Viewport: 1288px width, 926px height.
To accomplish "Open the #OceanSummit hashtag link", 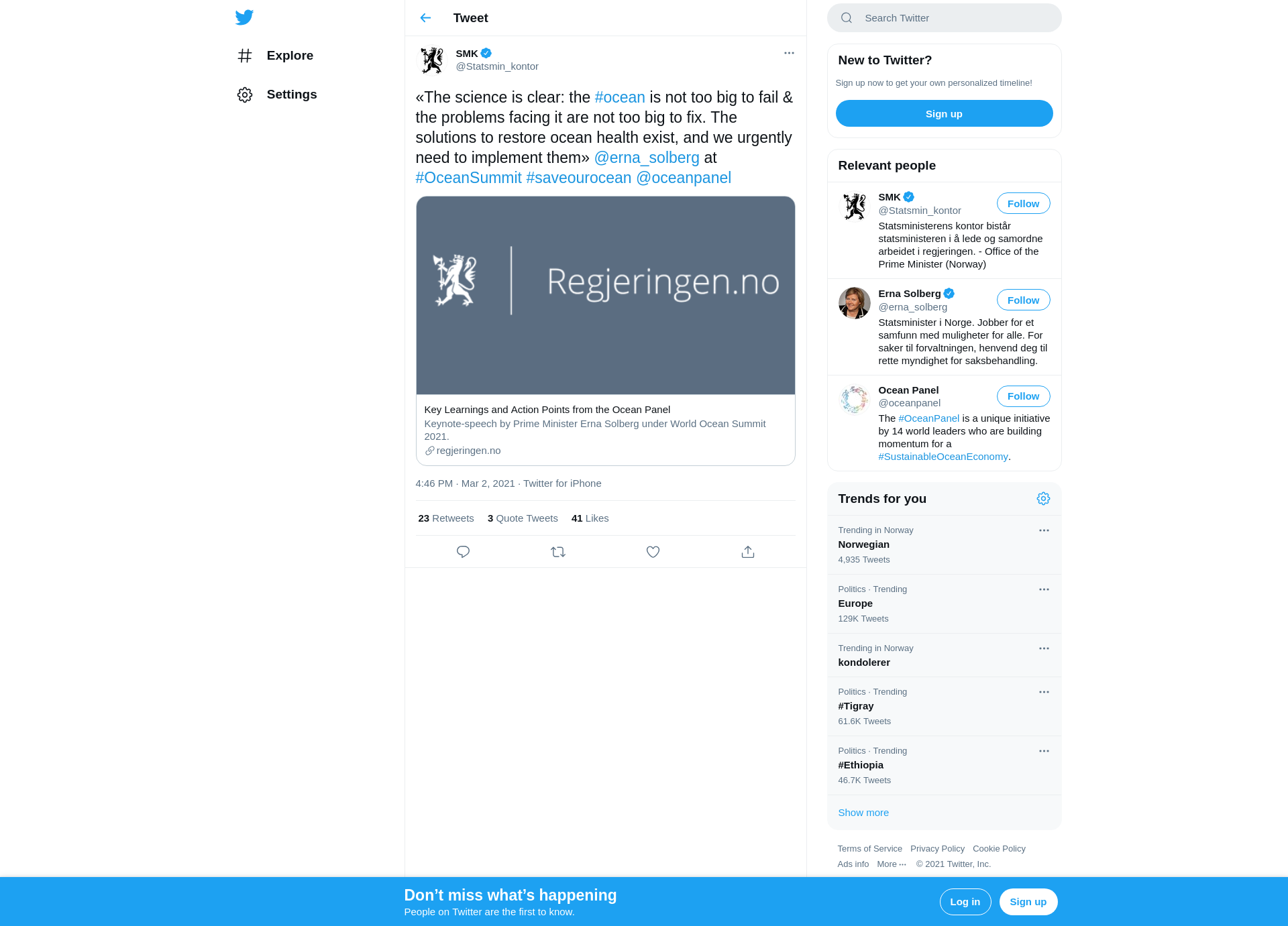I will 468,178.
